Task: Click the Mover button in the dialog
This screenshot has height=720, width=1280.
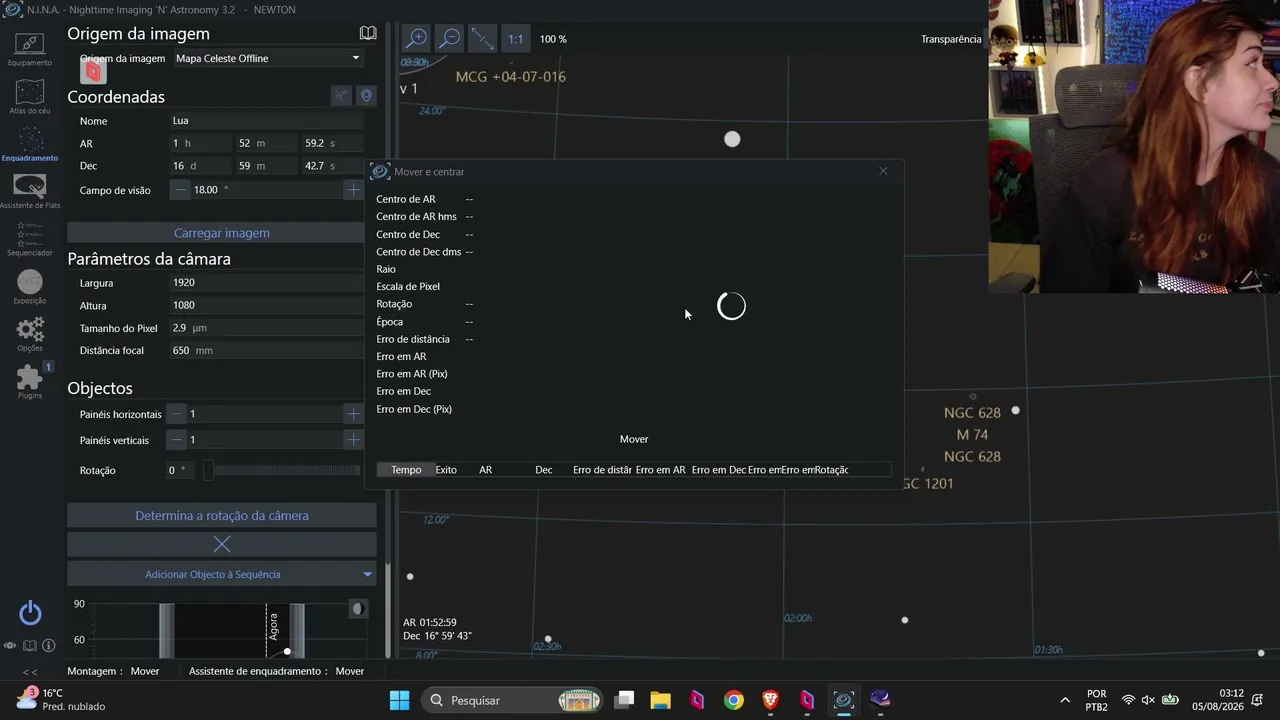Action: coord(634,439)
